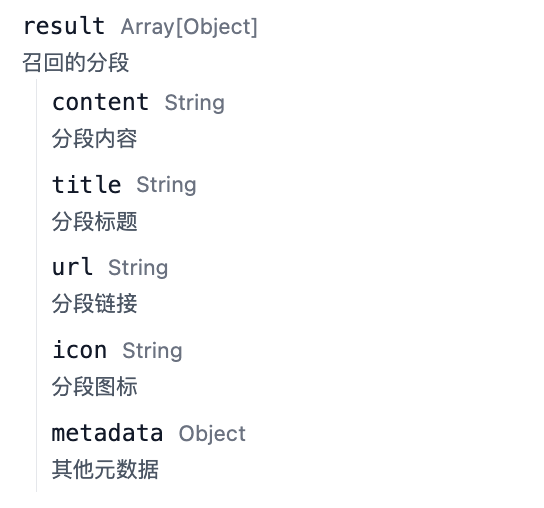Click the icon field name
The height and width of the screenshot is (508, 544).
80,350
